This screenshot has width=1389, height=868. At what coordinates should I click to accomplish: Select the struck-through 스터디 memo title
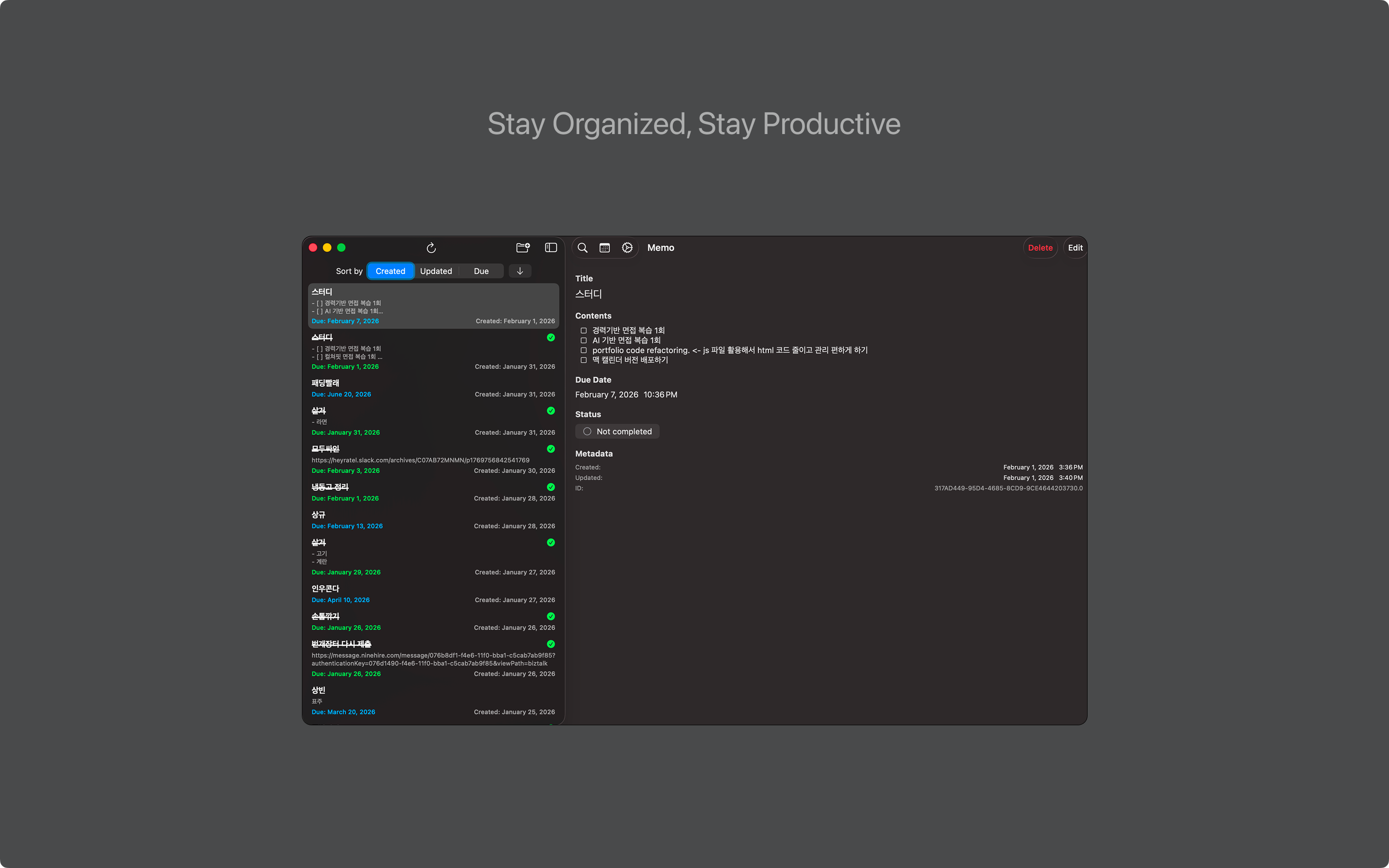point(322,337)
